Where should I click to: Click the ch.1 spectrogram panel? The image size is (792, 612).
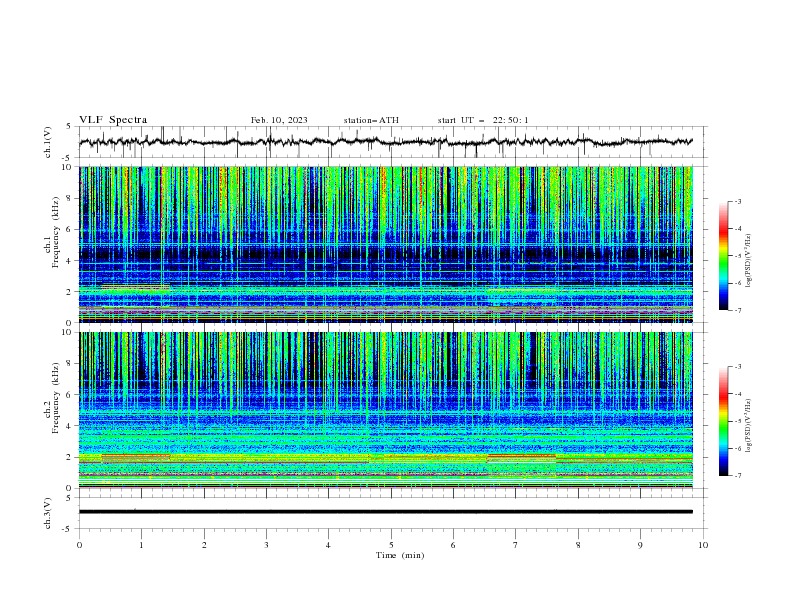pyautogui.click(x=386, y=244)
